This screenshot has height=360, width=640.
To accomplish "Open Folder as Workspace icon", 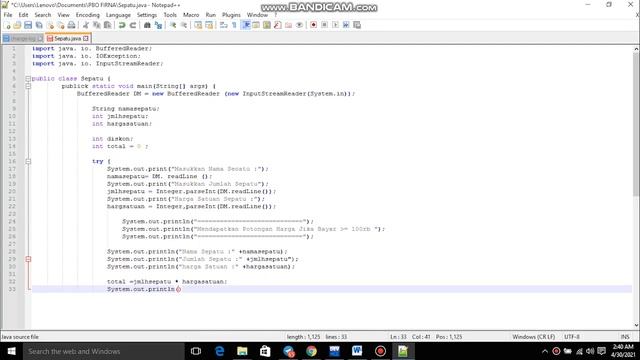I will click(x=288, y=25).
